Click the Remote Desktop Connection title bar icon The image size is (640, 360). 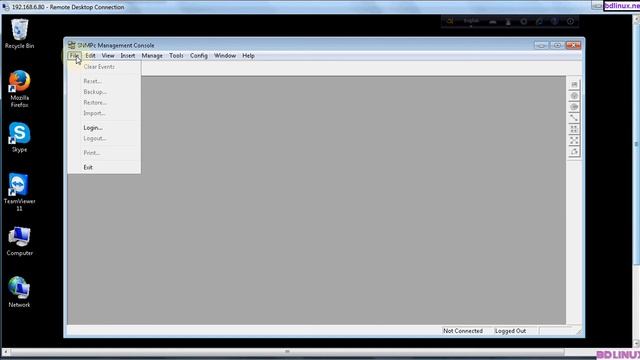(5, 7)
